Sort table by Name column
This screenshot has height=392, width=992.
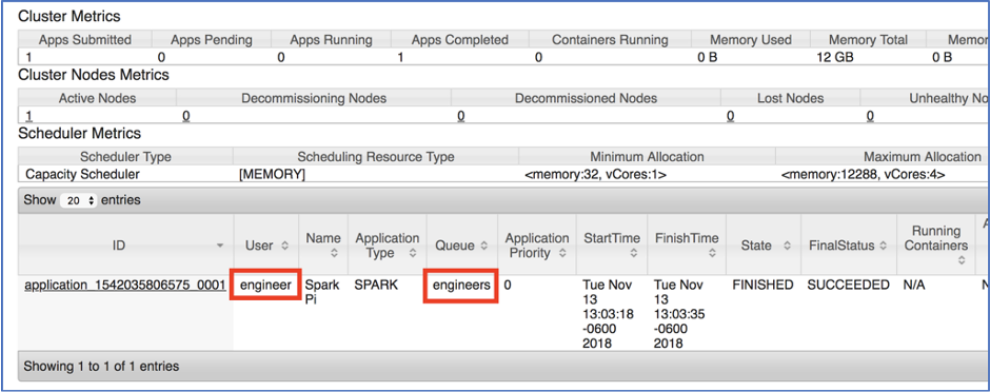pyautogui.click(x=323, y=245)
